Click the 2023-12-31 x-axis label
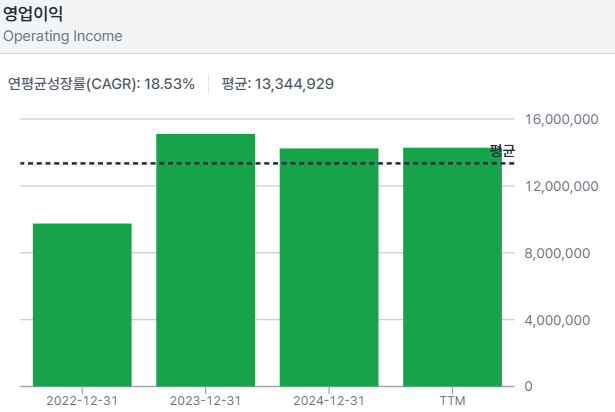This screenshot has height=412, width=615. (x=205, y=401)
